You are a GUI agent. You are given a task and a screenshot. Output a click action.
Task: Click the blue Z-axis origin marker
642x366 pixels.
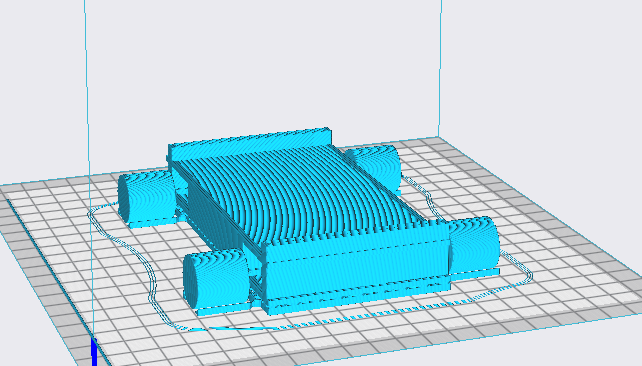tap(95, 352)
